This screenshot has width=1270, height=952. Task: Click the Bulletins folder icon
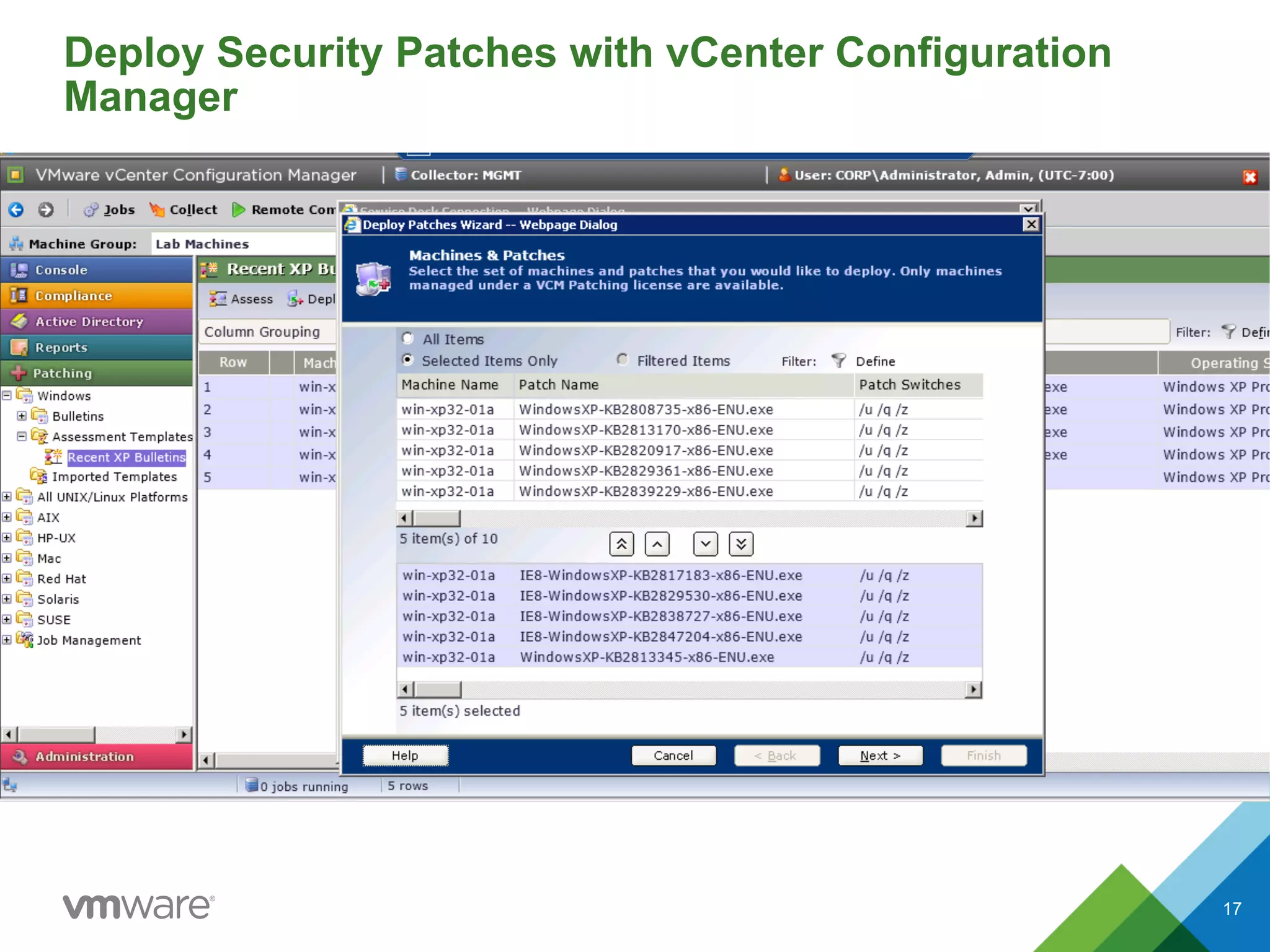pos(39,415)
